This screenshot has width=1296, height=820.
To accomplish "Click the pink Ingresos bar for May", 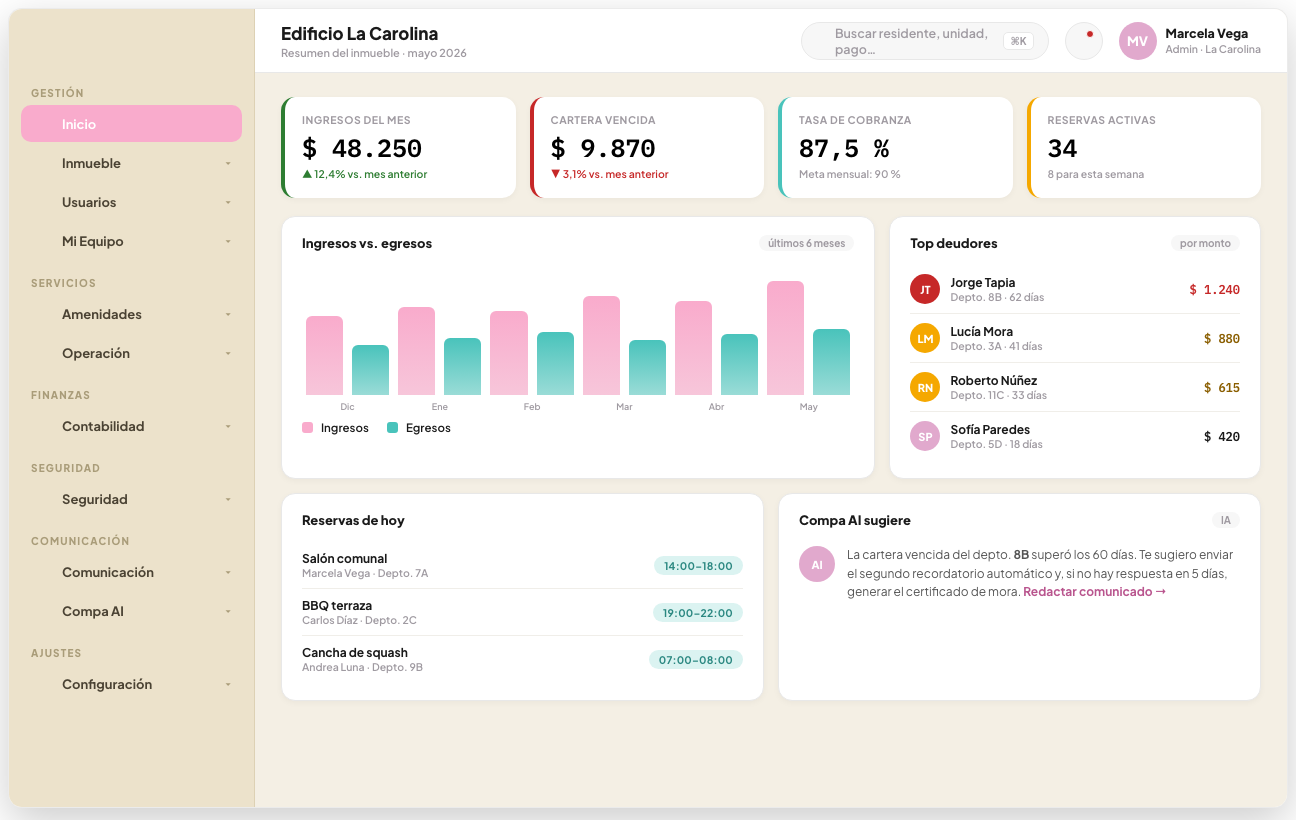I will coord(786,338).
